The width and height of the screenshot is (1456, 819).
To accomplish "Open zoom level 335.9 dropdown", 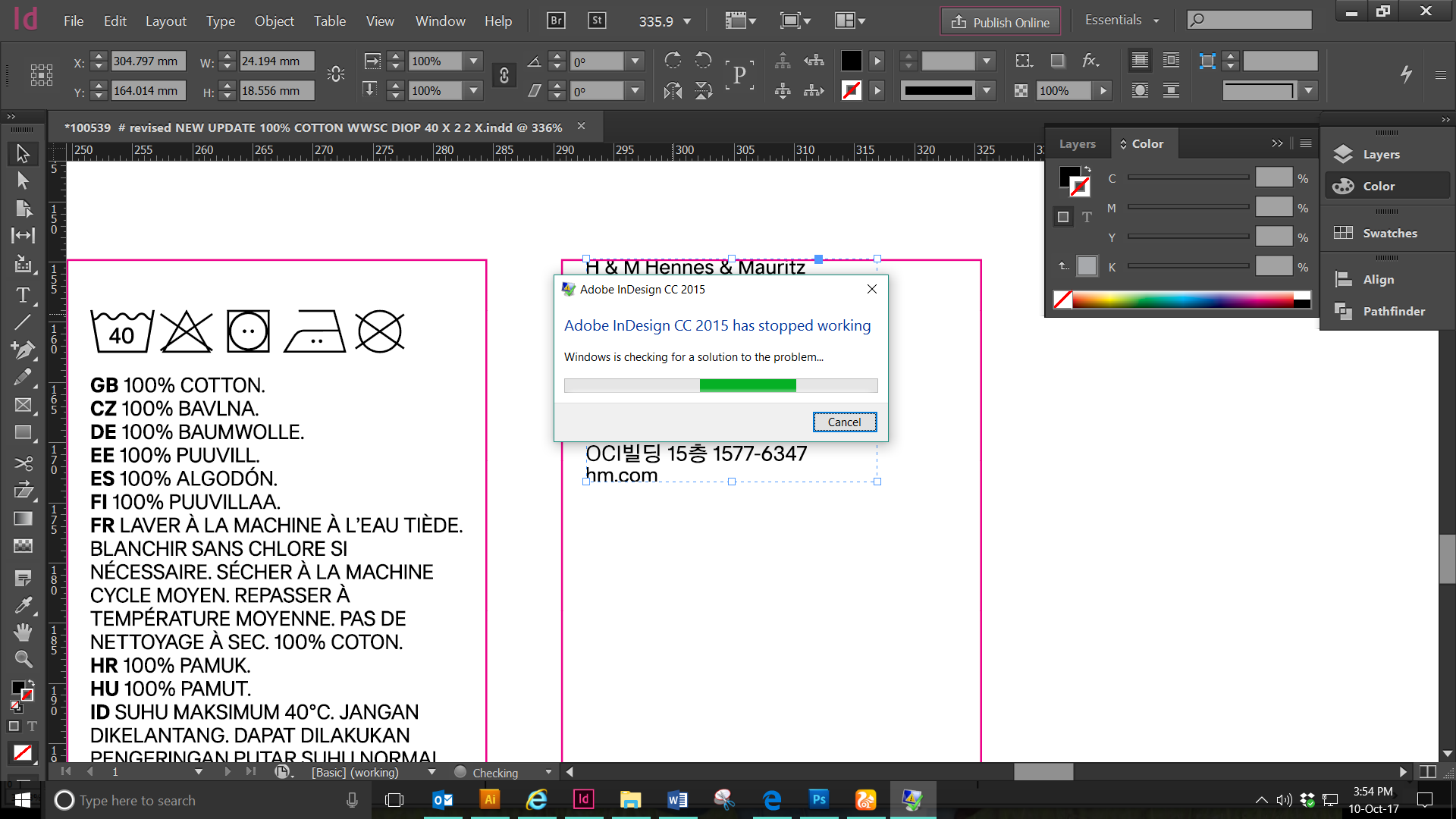I will pyautogui.click(x=687, y=21).
